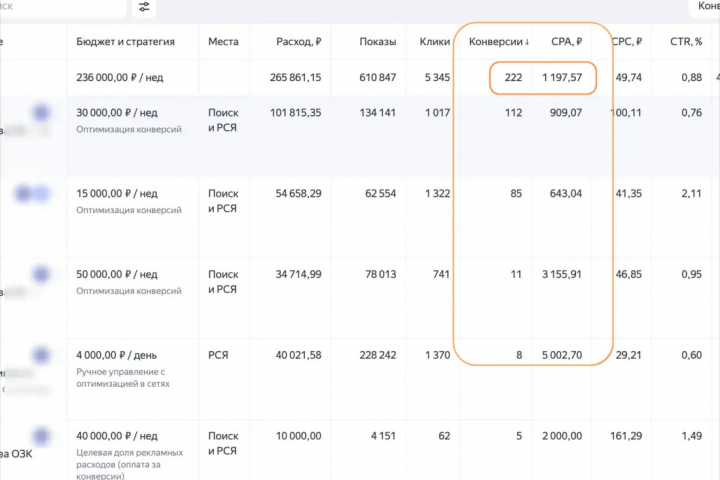Select spend value 101 815,35
This screenshot has width=720, height=480.
tap(295, 113)
